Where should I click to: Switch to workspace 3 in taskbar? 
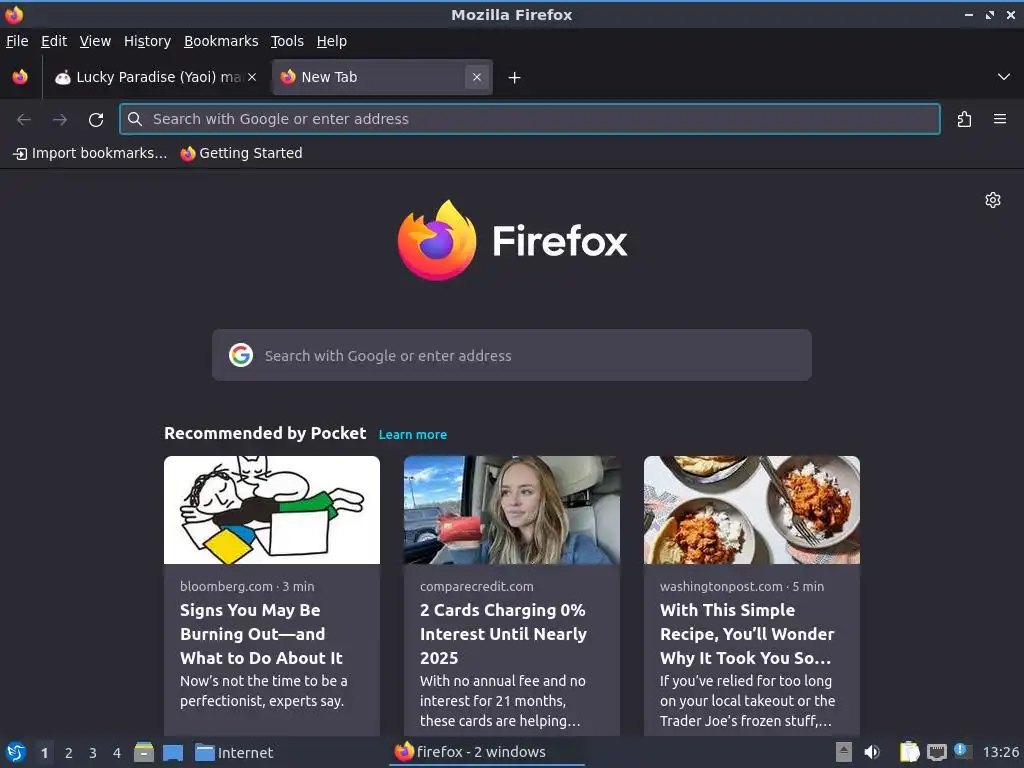(x=93, y=753)
